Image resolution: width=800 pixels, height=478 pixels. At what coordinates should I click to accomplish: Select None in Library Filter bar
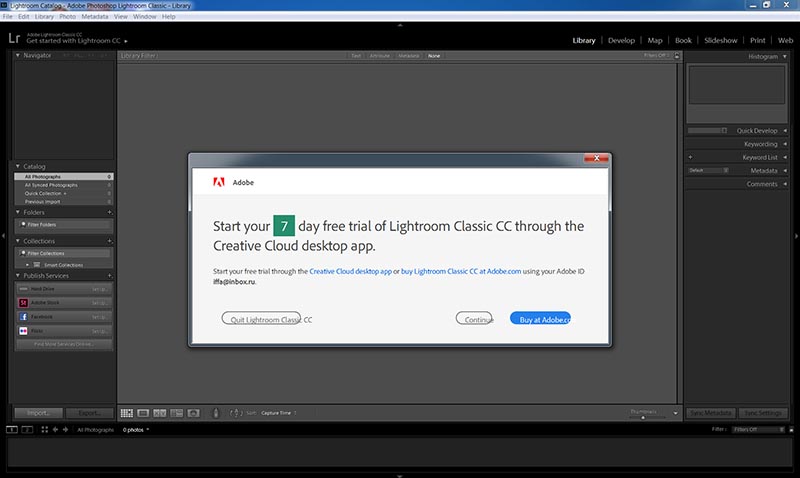coord(434,56)
